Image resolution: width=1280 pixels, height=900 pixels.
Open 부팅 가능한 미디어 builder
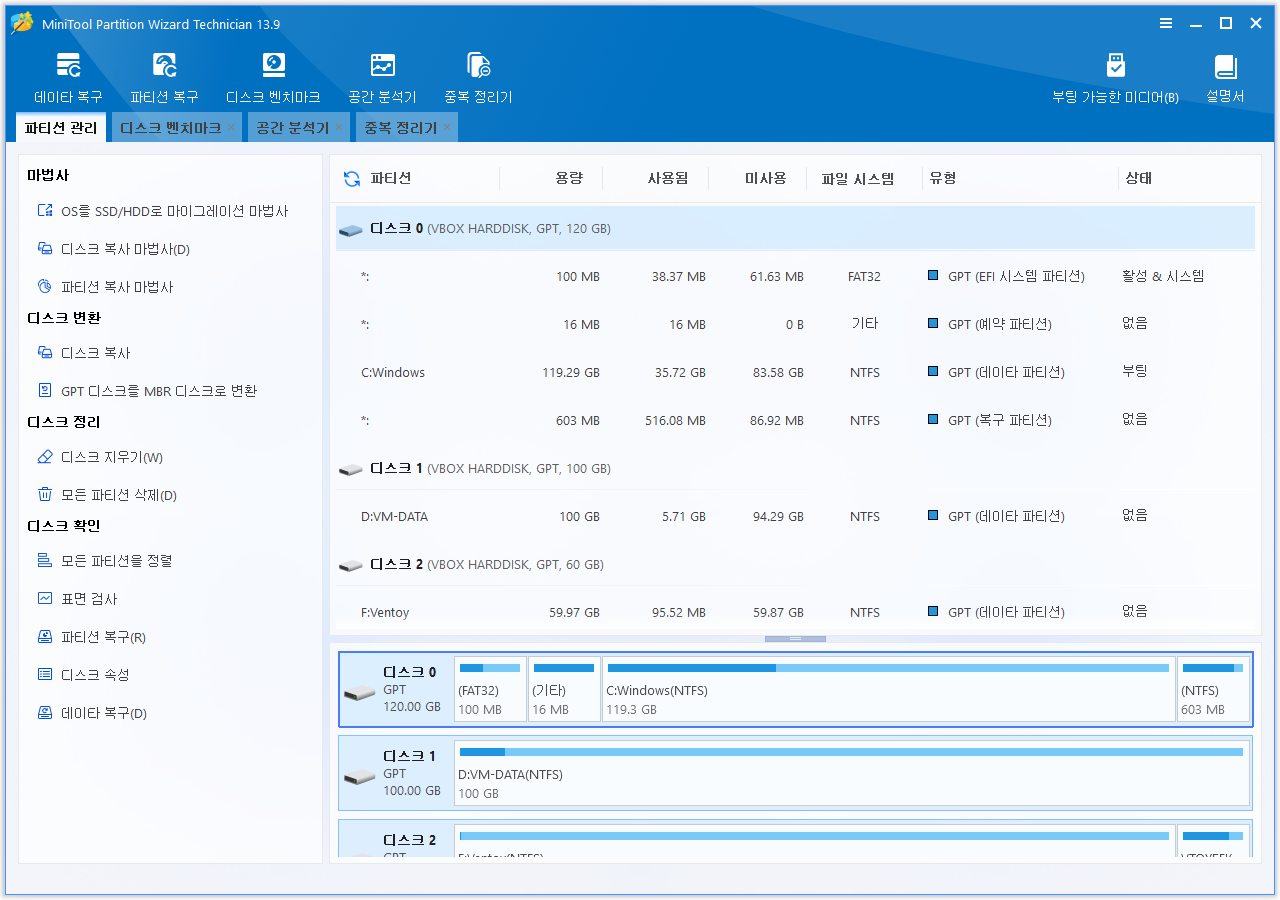[x=1115, y=78]
